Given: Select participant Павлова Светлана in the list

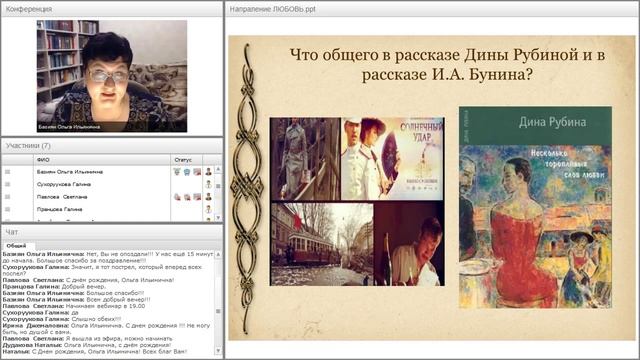Looking at the screenshot, I should coord(62,197).
